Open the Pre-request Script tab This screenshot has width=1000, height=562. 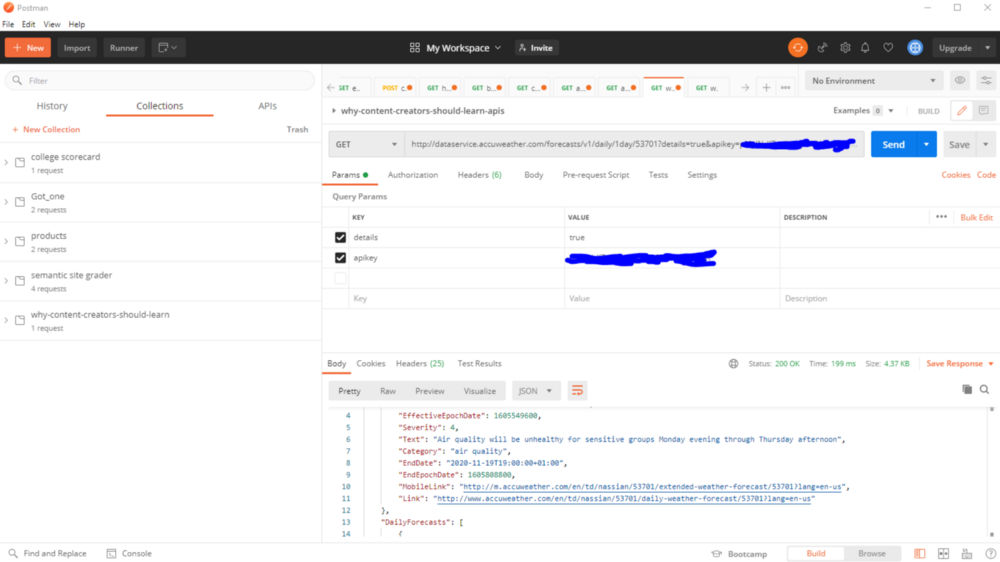(596, 175)
